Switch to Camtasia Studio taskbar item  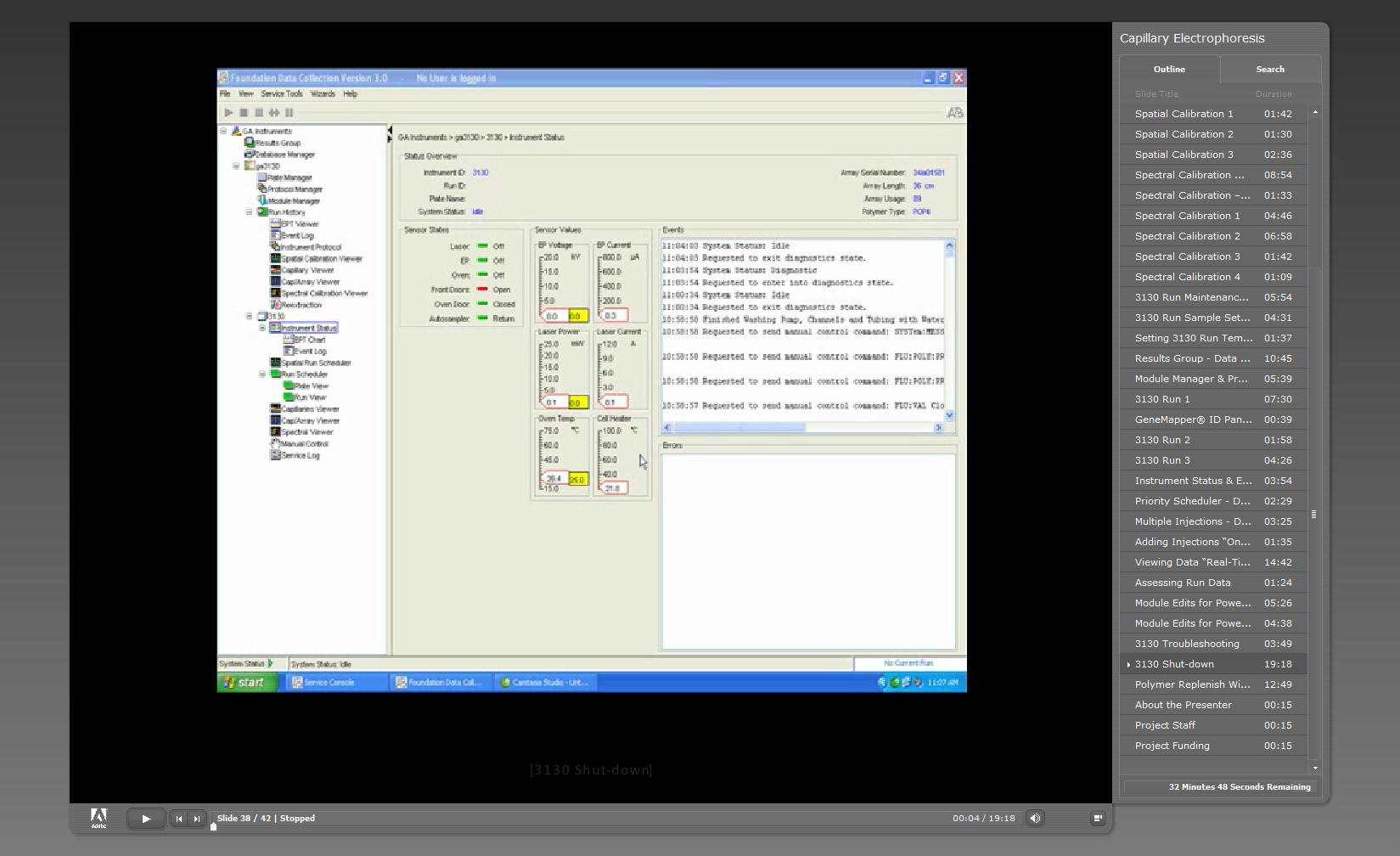coord(545,683)
